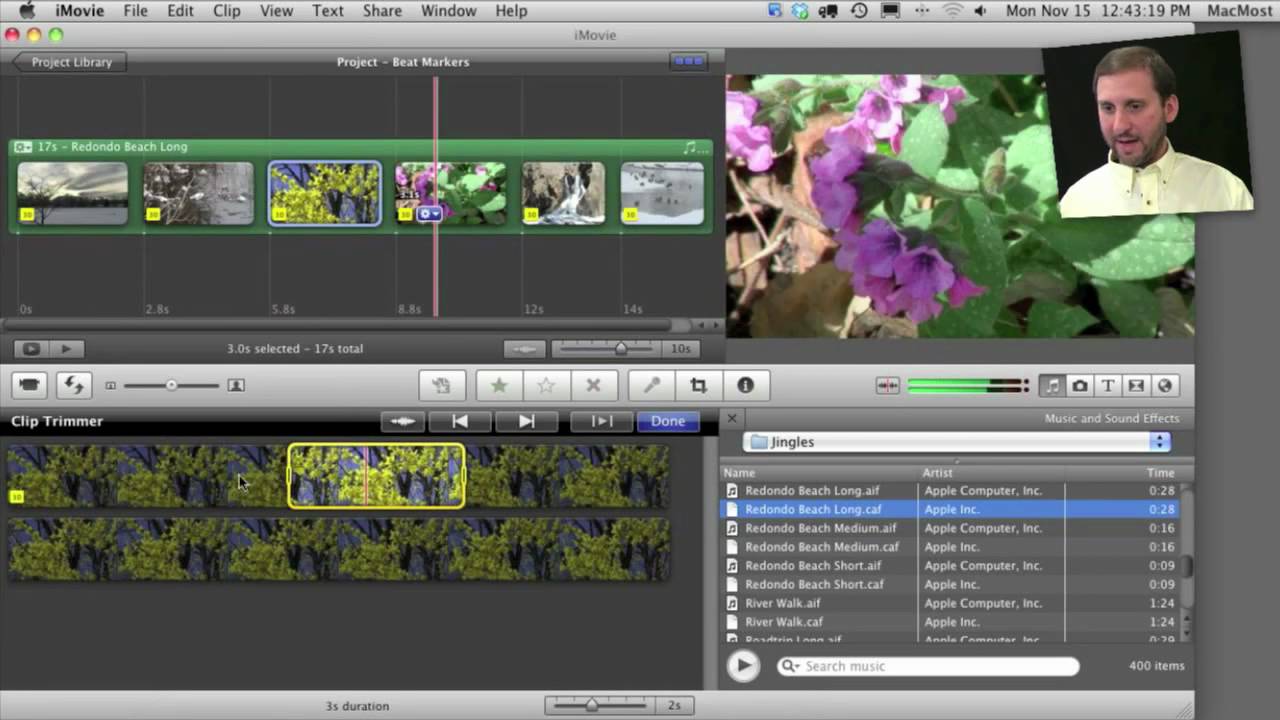The width and height of the screenshot is (1280, 720).
Task: Select "Redondo Beach Short.aif" in the list
Action: coord(950,566)
